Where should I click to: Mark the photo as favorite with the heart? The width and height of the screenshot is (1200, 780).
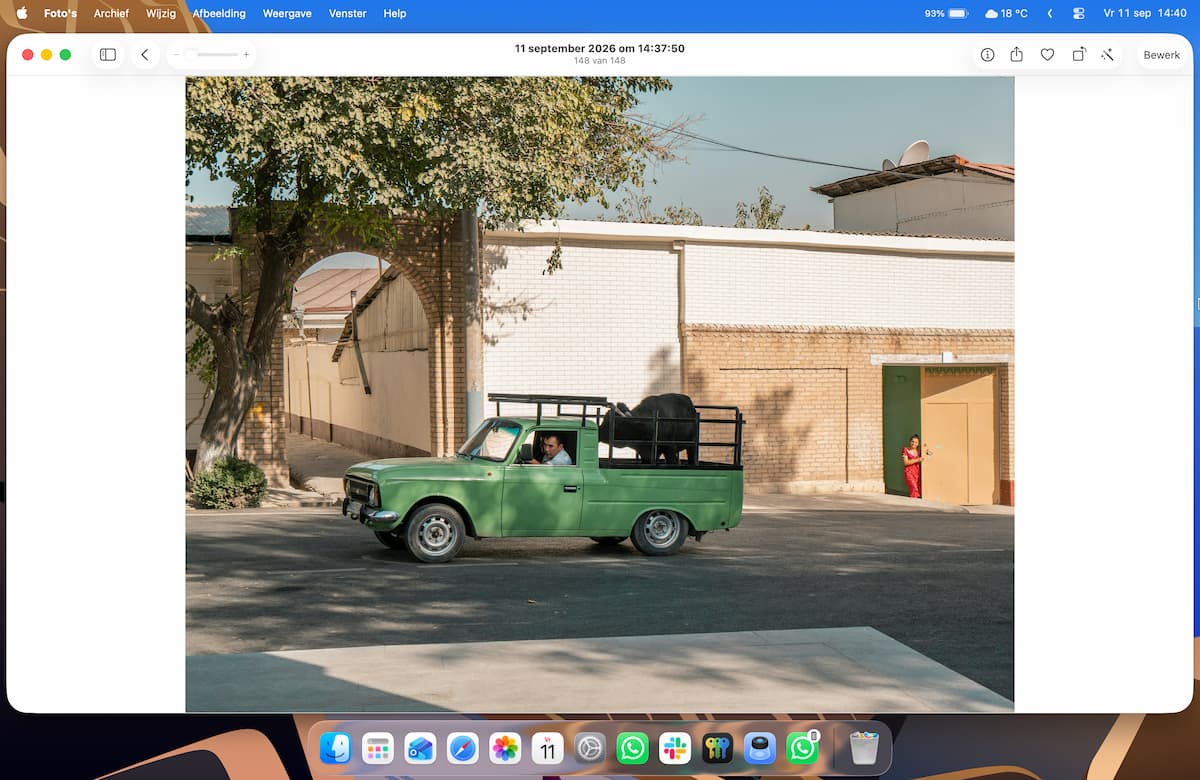click(x=1047, y=55)
